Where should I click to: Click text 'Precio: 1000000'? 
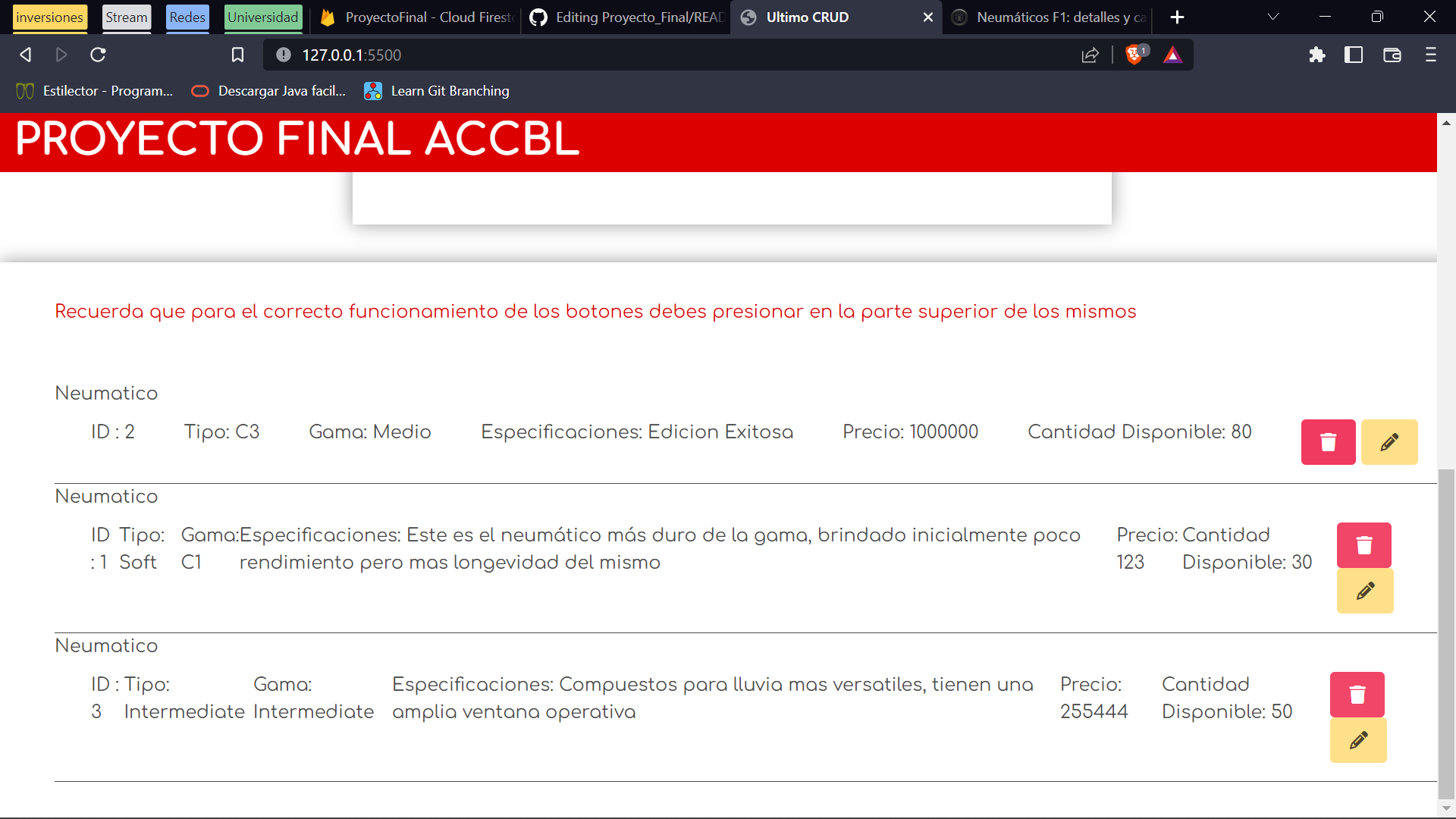click(910, 431)
